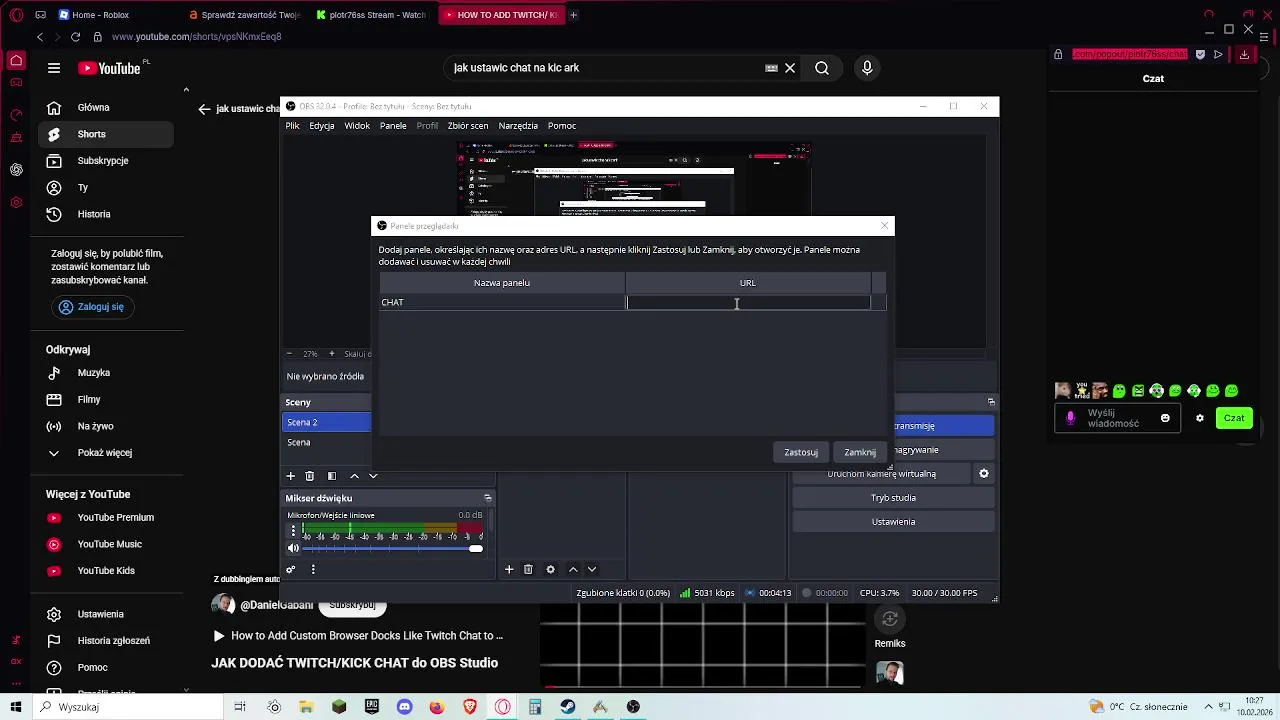Show hidden tray icons chevron in taskbar
Screen dimensions: 1280x720
(x=1207, y=707)
